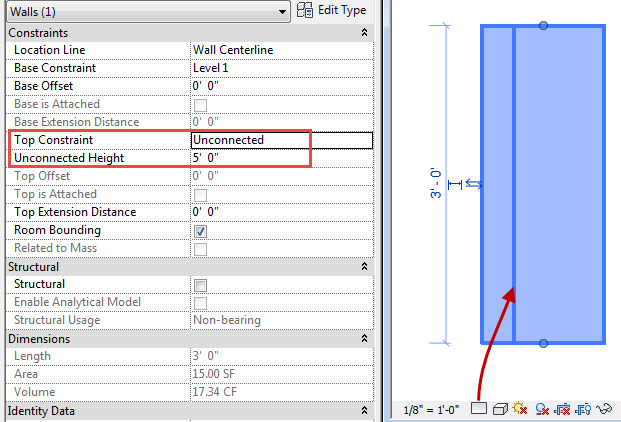The width and height of the screenshot is (621, 422).
Task: Toggle the Sun Path off icon
Action: (520, 408)
